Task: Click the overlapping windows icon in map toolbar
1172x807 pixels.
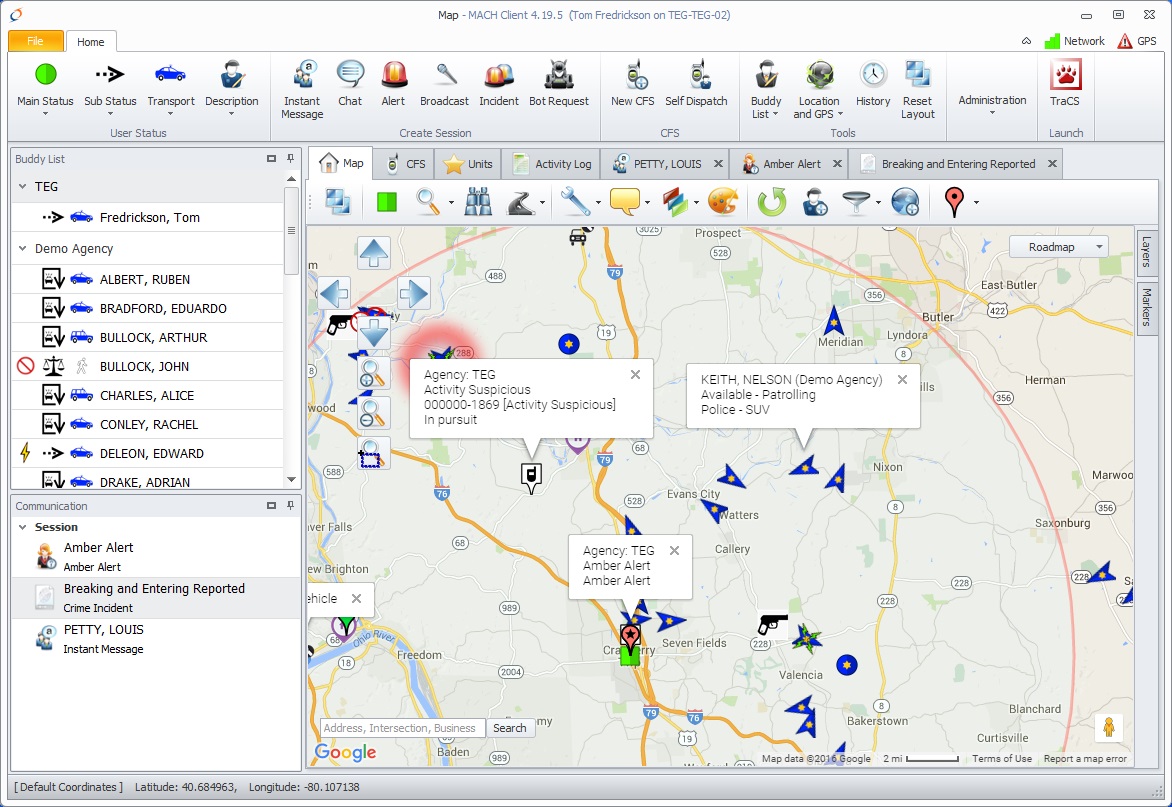Action: (338, 202)
